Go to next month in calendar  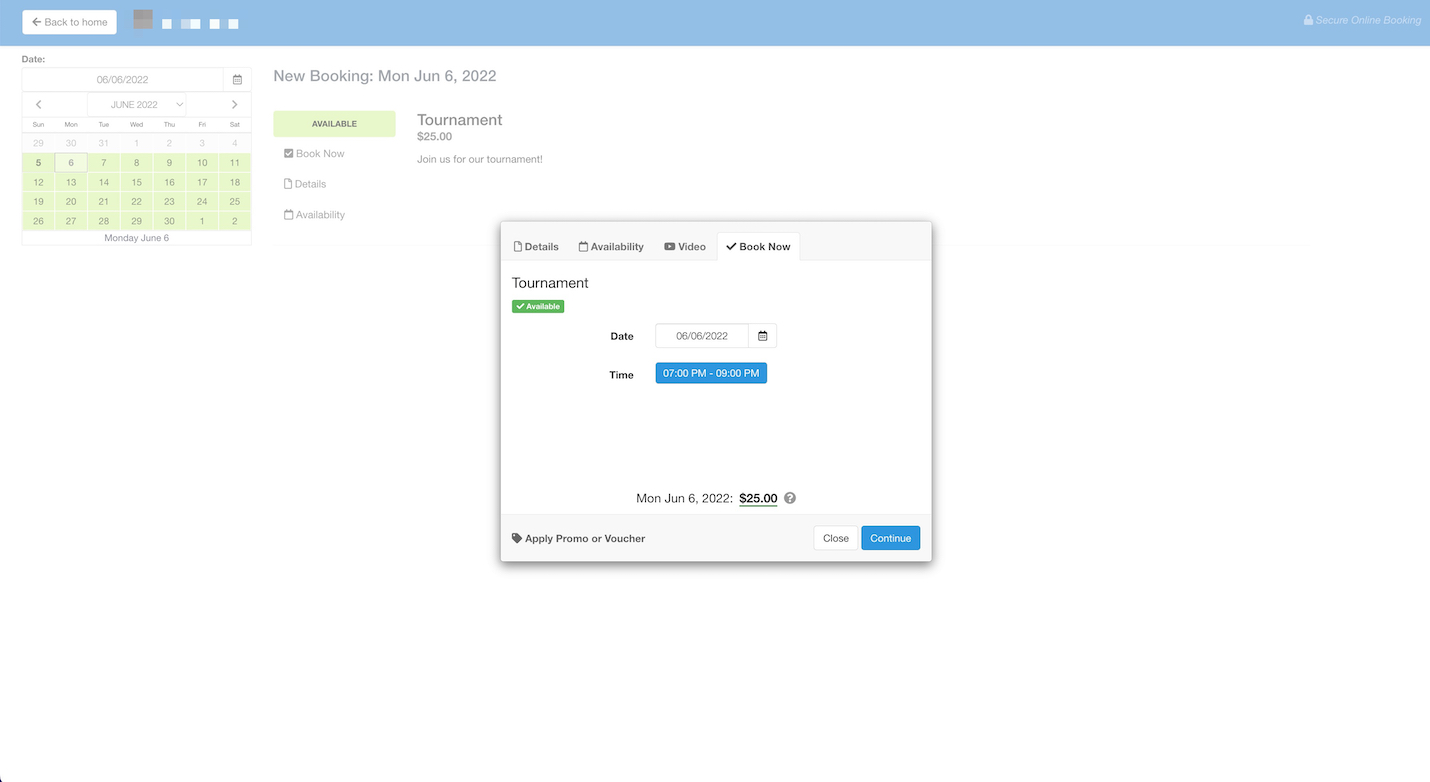tap(234, 105)
